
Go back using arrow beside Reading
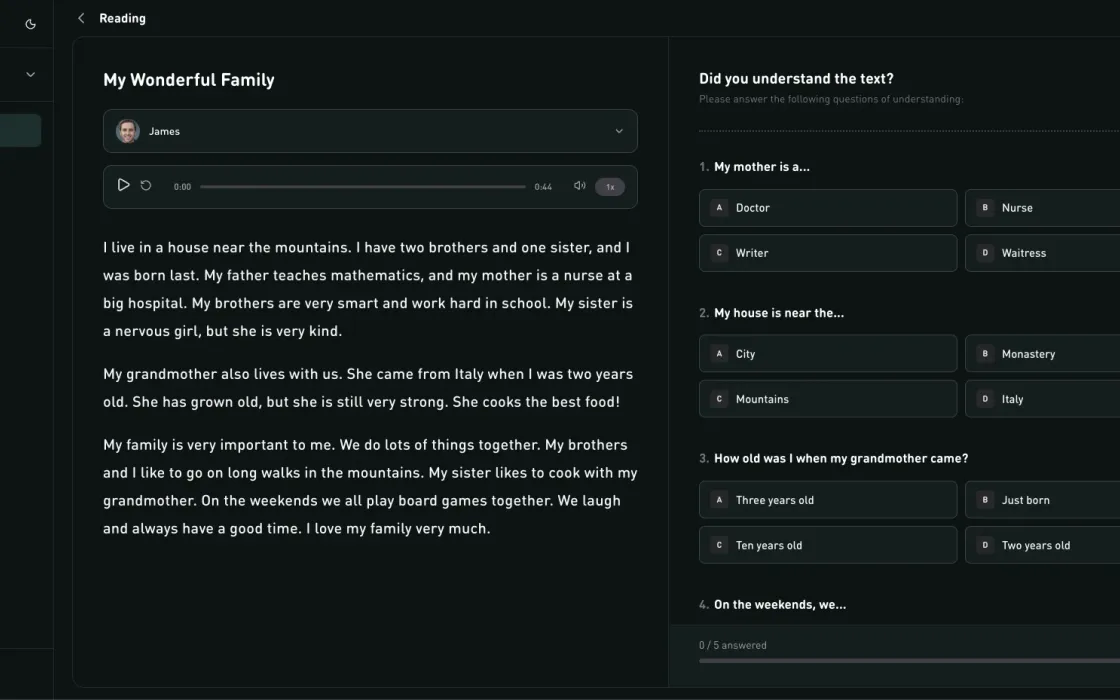81,18
